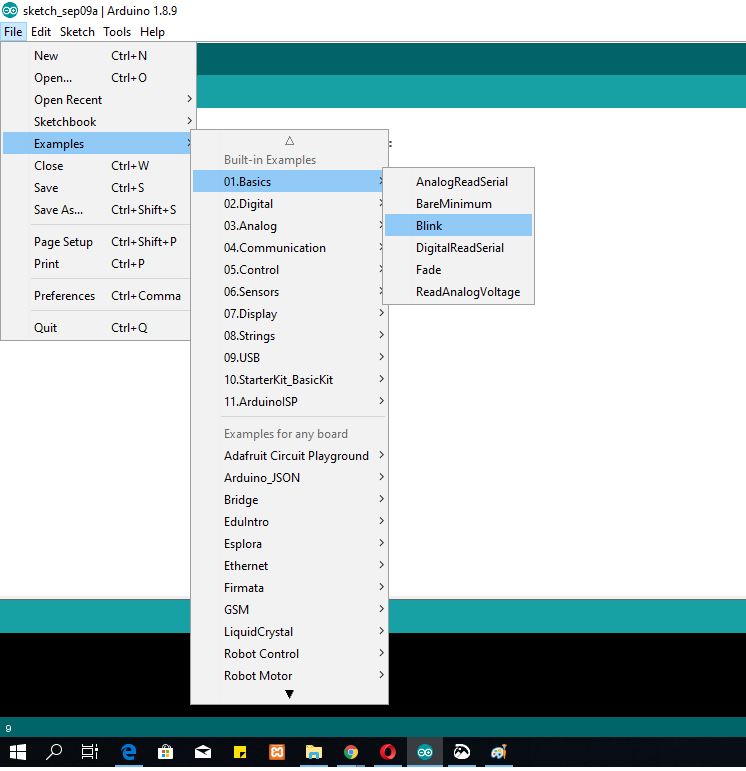Screen dimensions: 746x771
Task: Expand the 04.Communication submenu
Action: click(x=290, y=247)
